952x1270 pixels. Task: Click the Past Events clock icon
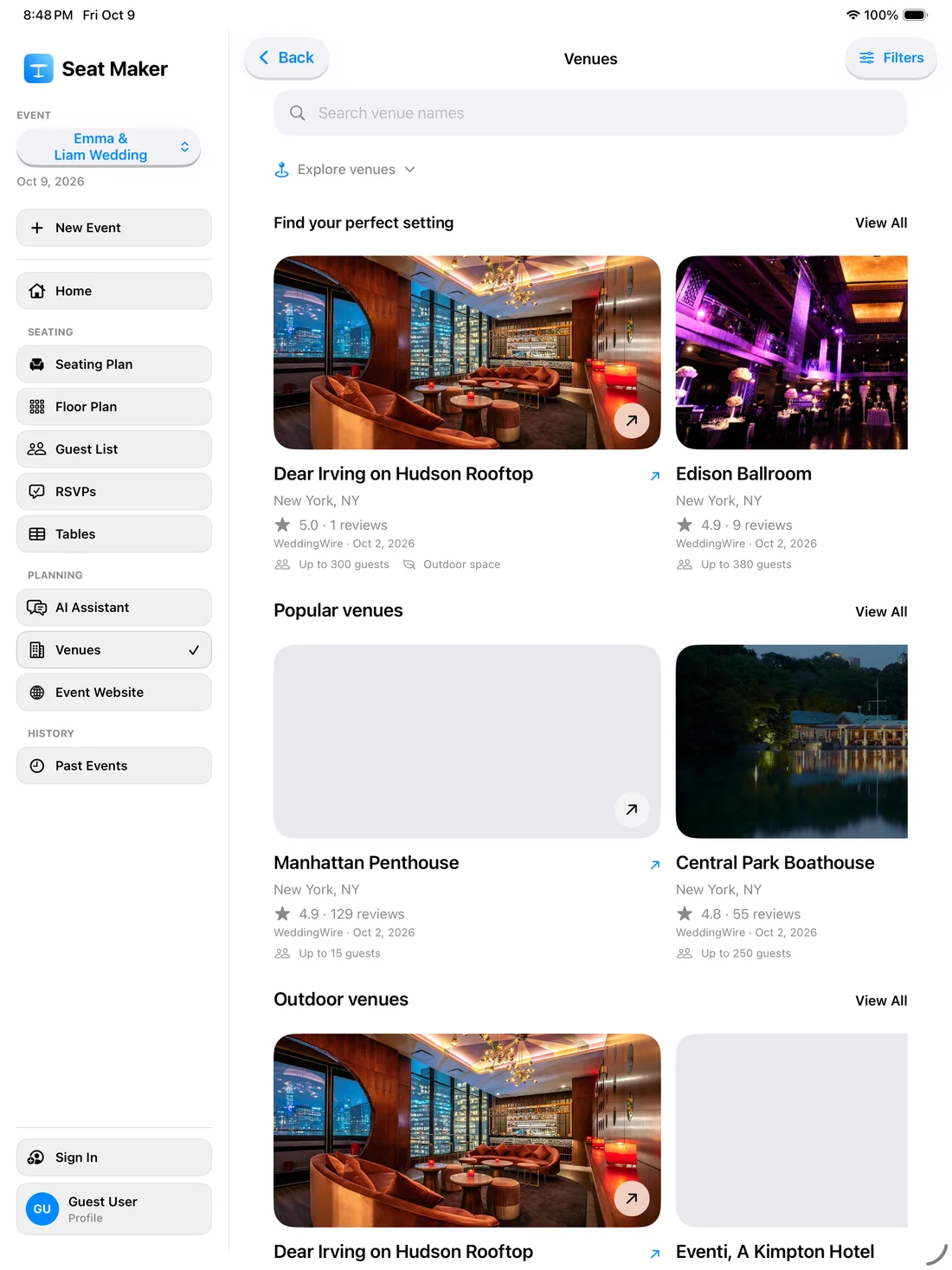coord(37,766)
